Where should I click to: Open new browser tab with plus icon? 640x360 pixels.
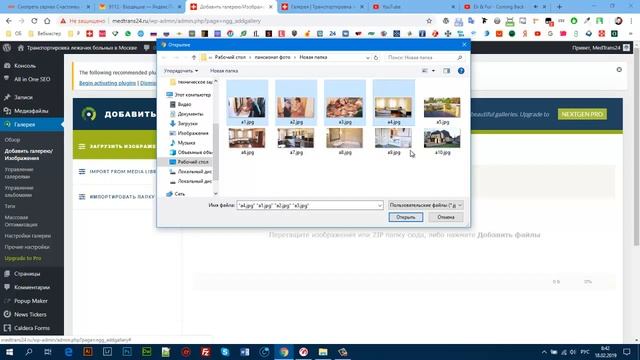tap(560, 7)
